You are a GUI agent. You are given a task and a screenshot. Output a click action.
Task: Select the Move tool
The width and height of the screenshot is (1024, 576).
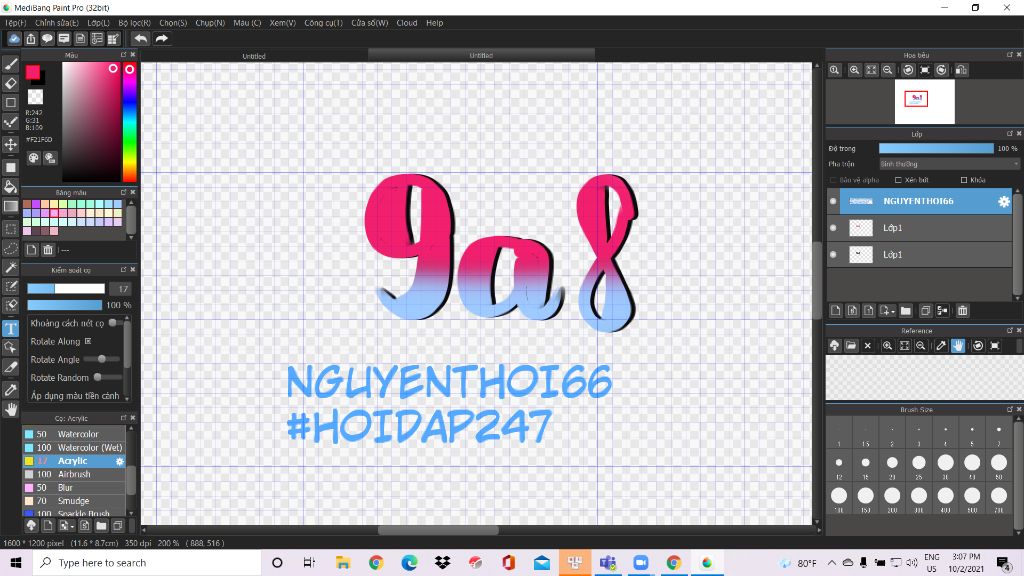click(x=10, y=144)
